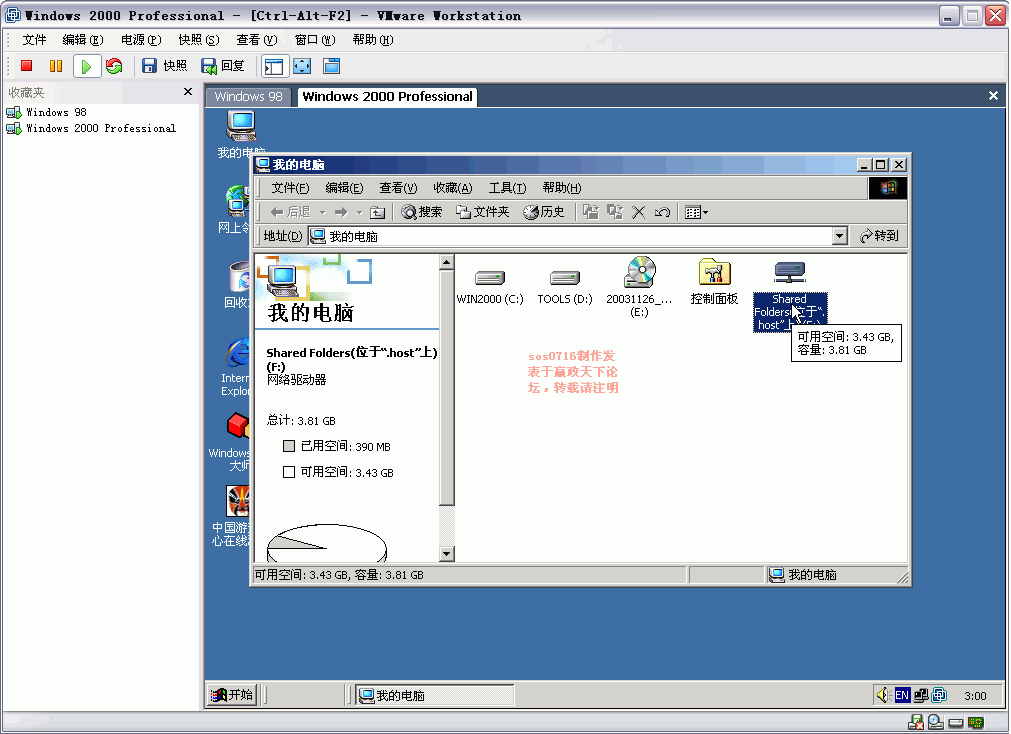
Task: Open the VMware 窗口(W) menu
Action: pos(315,40)
